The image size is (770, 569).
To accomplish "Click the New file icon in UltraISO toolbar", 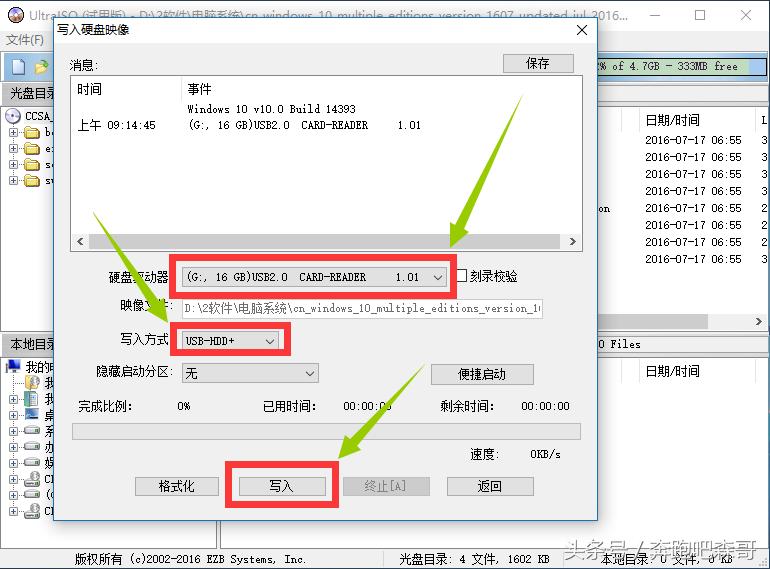I will click(18, 67).
